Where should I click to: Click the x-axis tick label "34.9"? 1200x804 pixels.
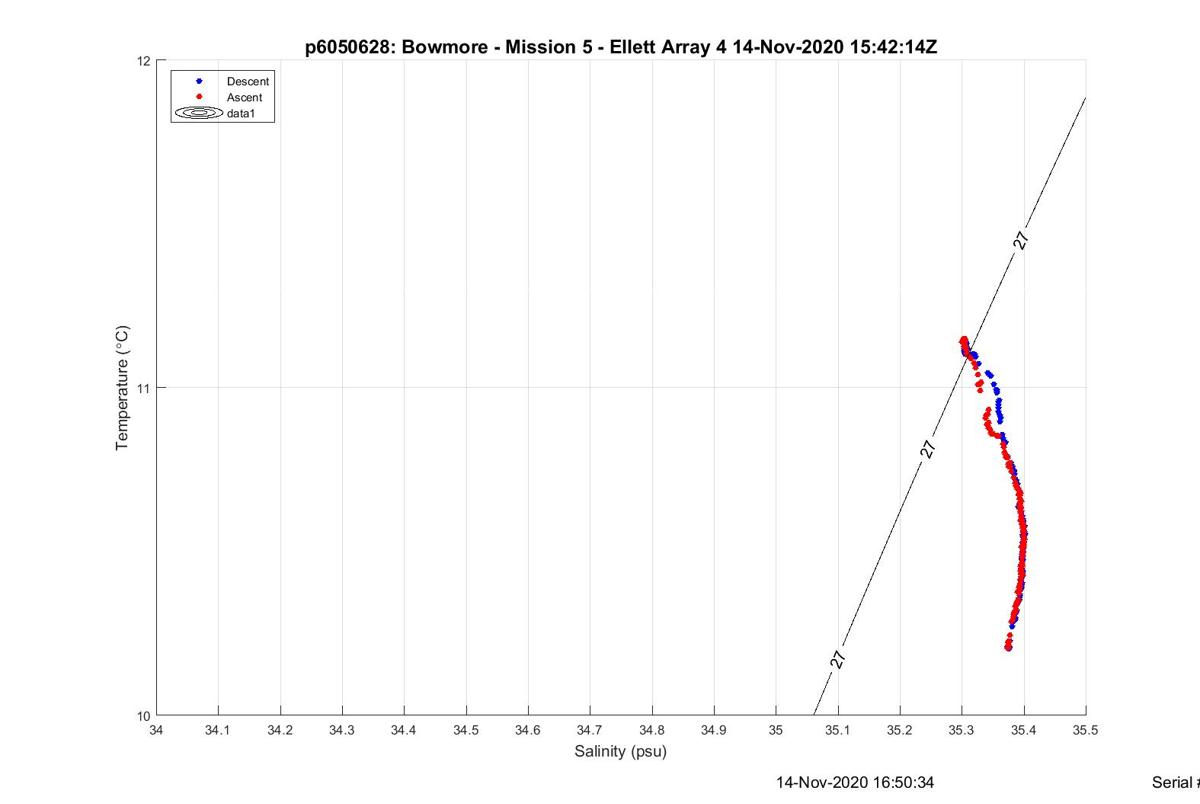[x=713, y=731]
